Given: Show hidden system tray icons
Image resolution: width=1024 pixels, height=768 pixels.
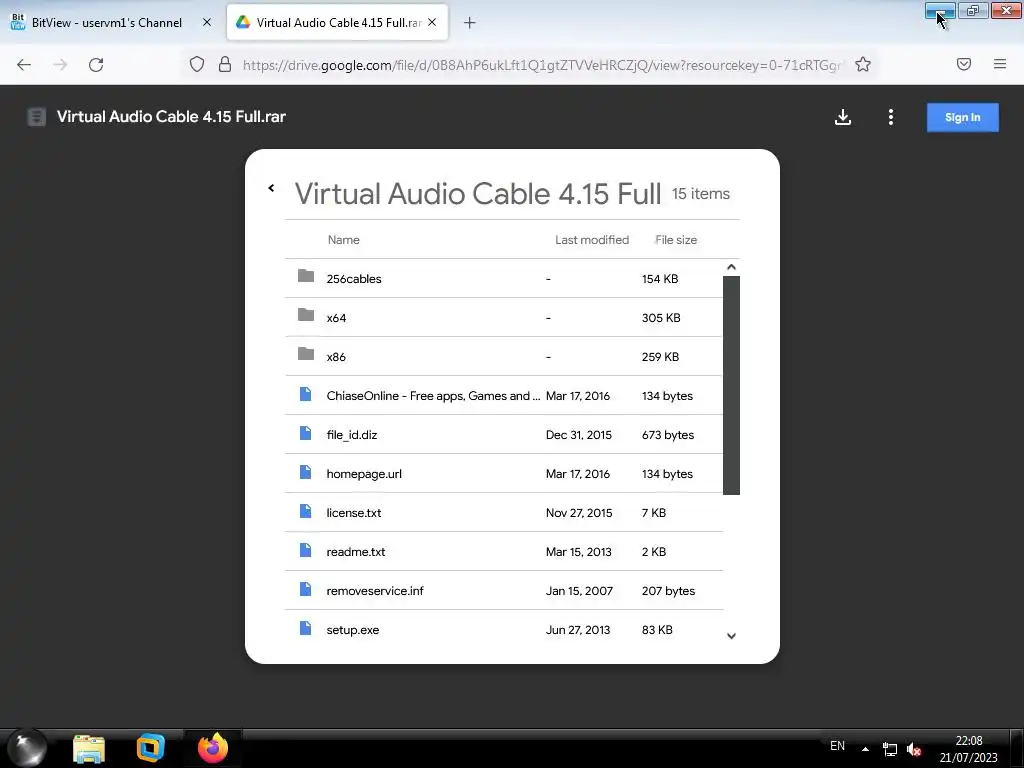Looking at the screenshot, I should [x=865, y=749].
